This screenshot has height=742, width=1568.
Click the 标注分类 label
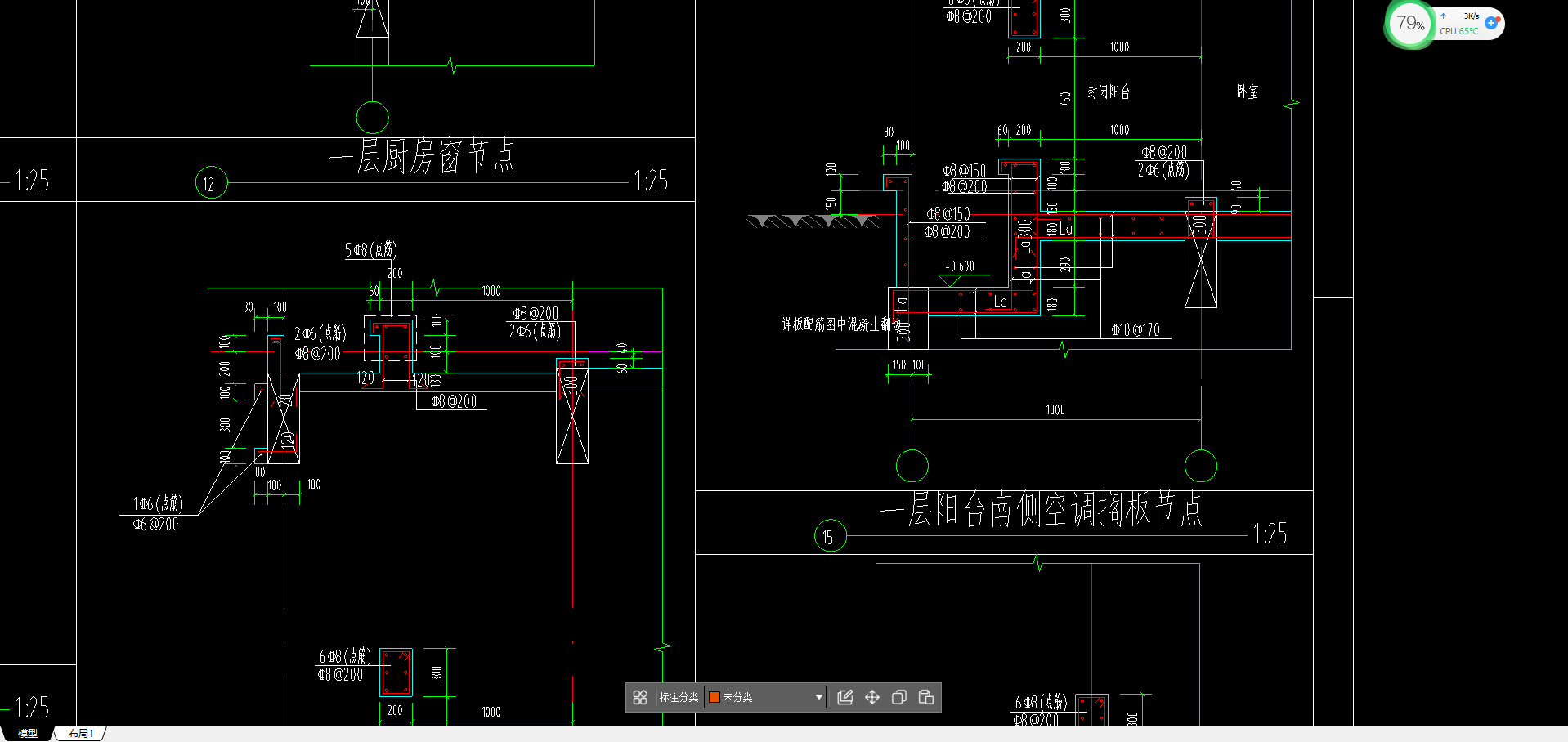click(x=679, y=697)
